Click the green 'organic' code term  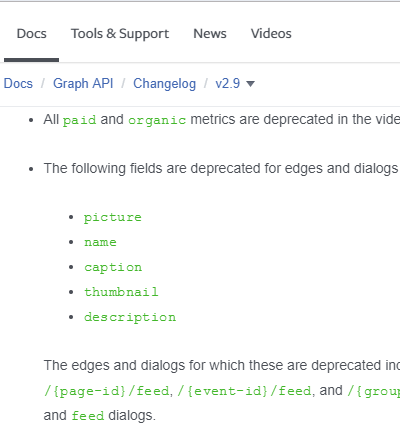click(x=157, y=120)
